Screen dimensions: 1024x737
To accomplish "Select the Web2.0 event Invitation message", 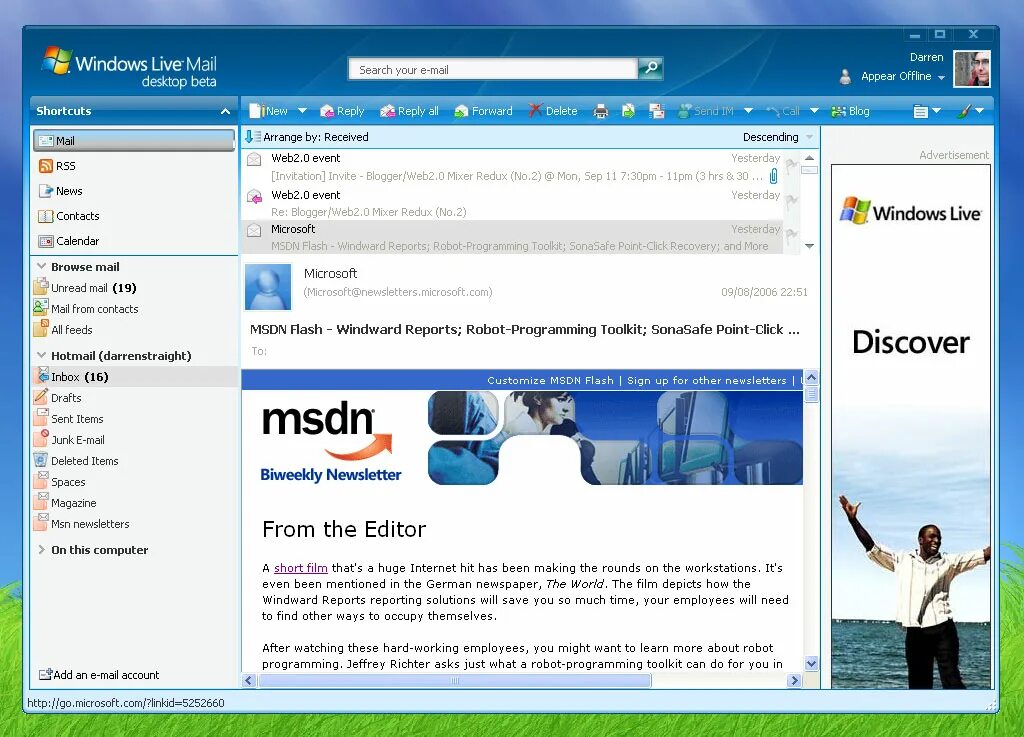I will pos(512,167).
